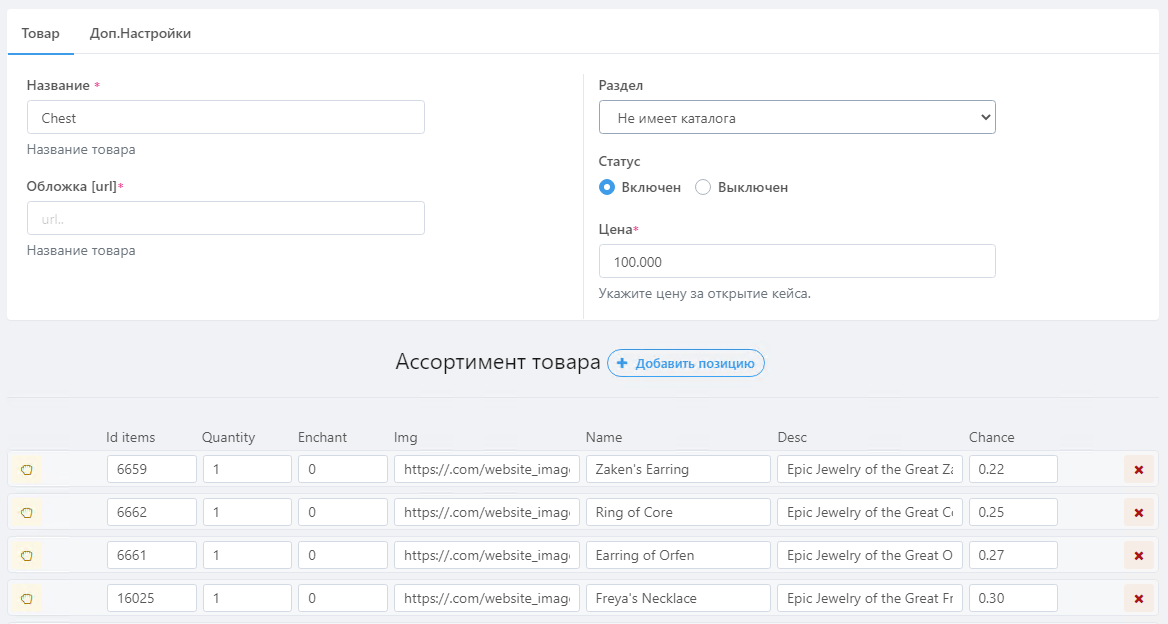
Task: Remove the Earring of Orfen row
Action: (x=1138, y=555)
